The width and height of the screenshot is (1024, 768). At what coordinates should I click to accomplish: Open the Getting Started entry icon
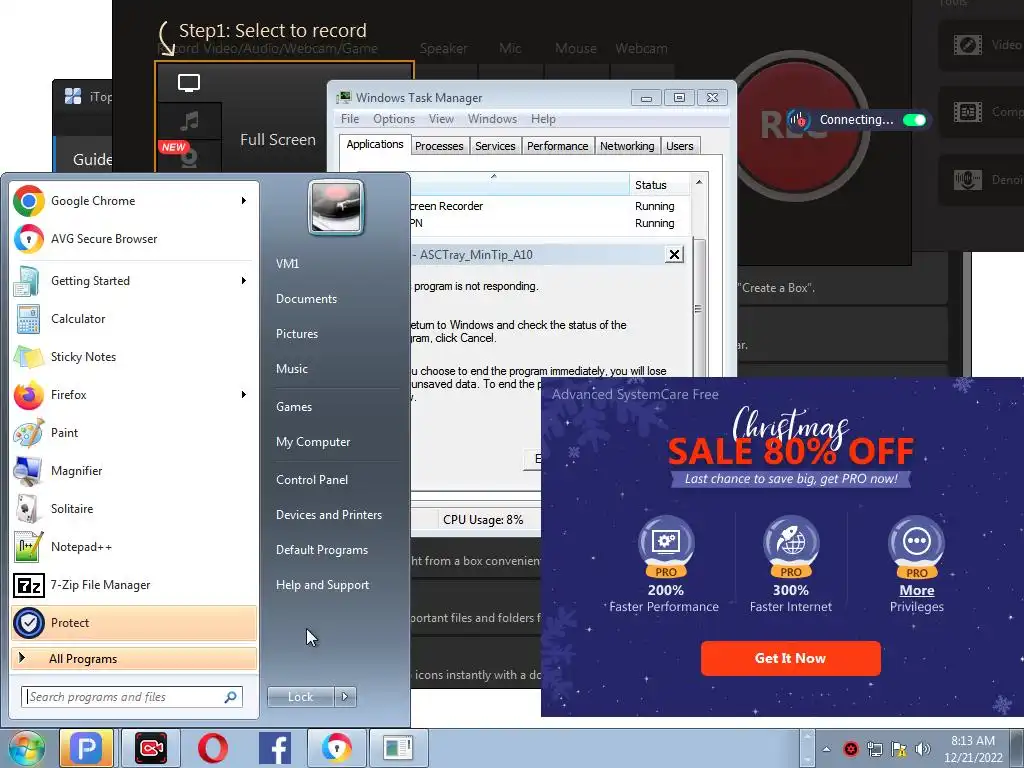27,281
